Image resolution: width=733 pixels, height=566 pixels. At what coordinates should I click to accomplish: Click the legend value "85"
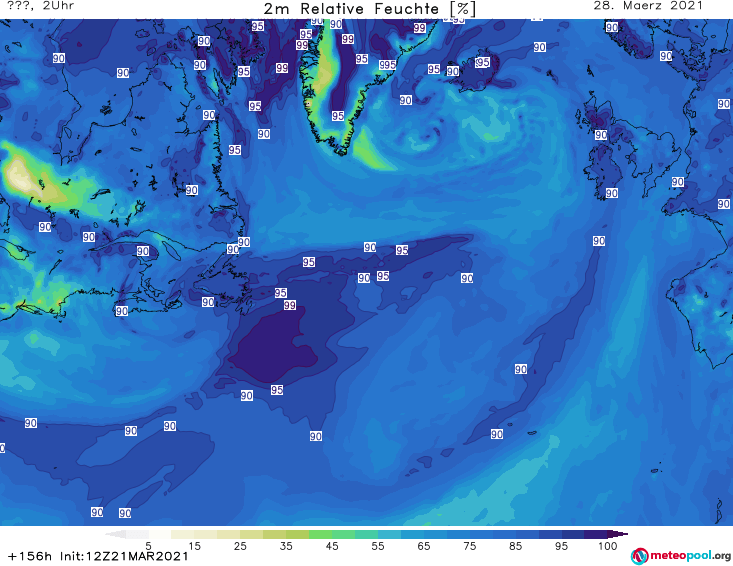[515, 546]
